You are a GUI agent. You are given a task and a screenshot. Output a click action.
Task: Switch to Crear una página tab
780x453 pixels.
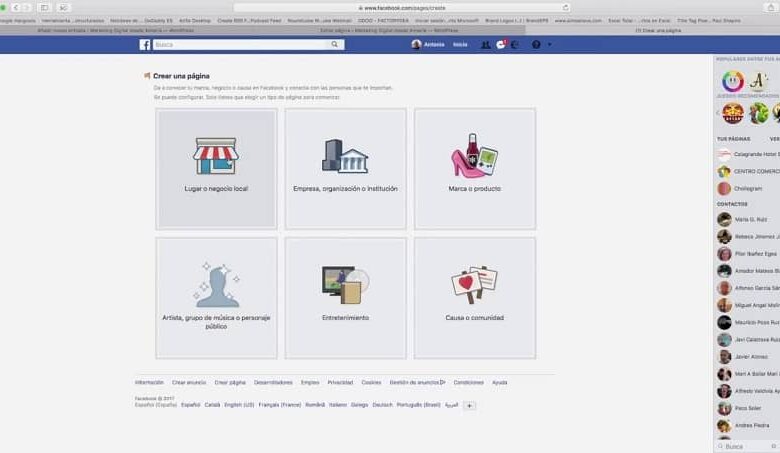pyautogui.click(x=658, y=30)
